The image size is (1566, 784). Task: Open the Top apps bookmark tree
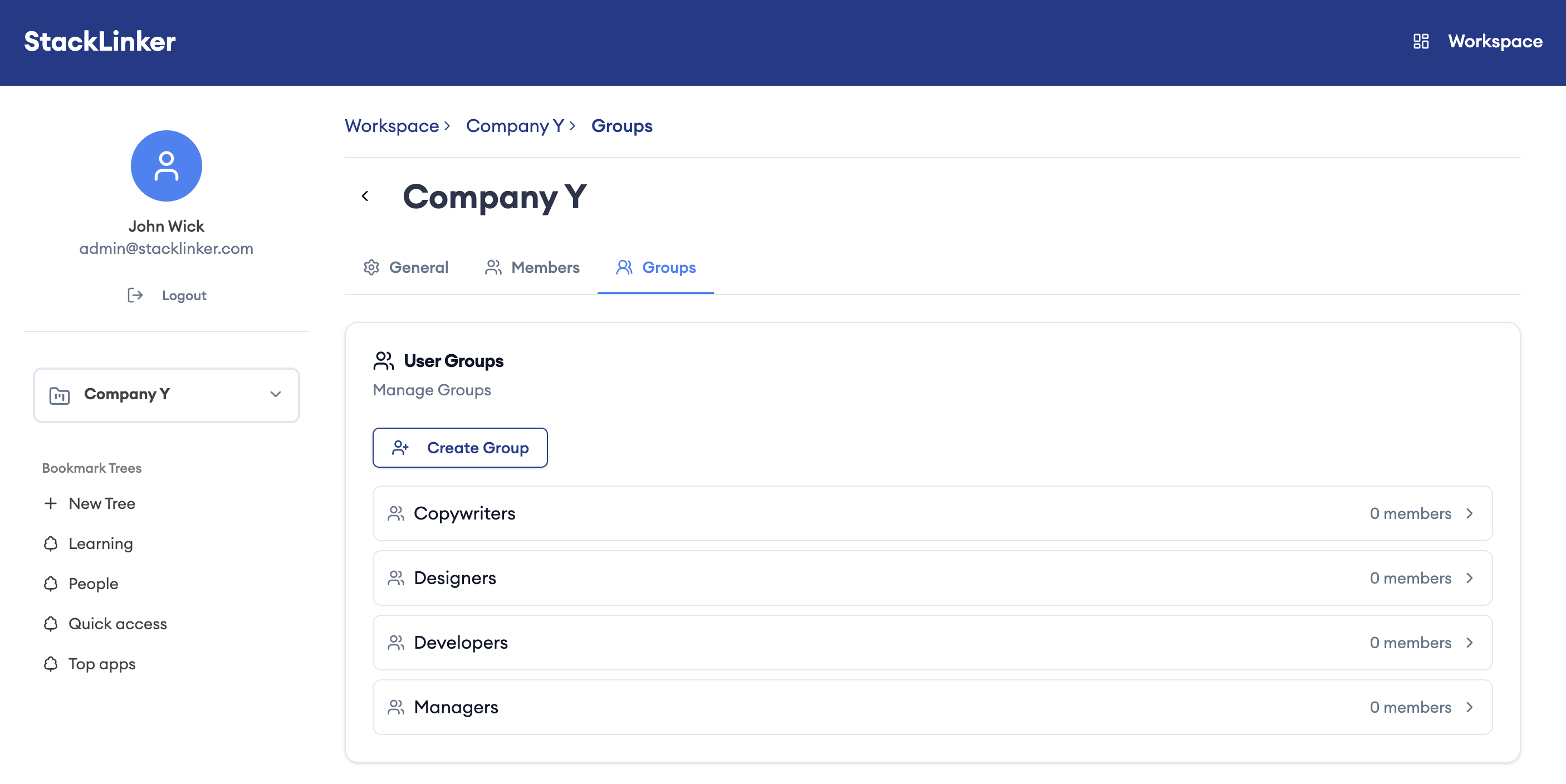click(101, 664)
